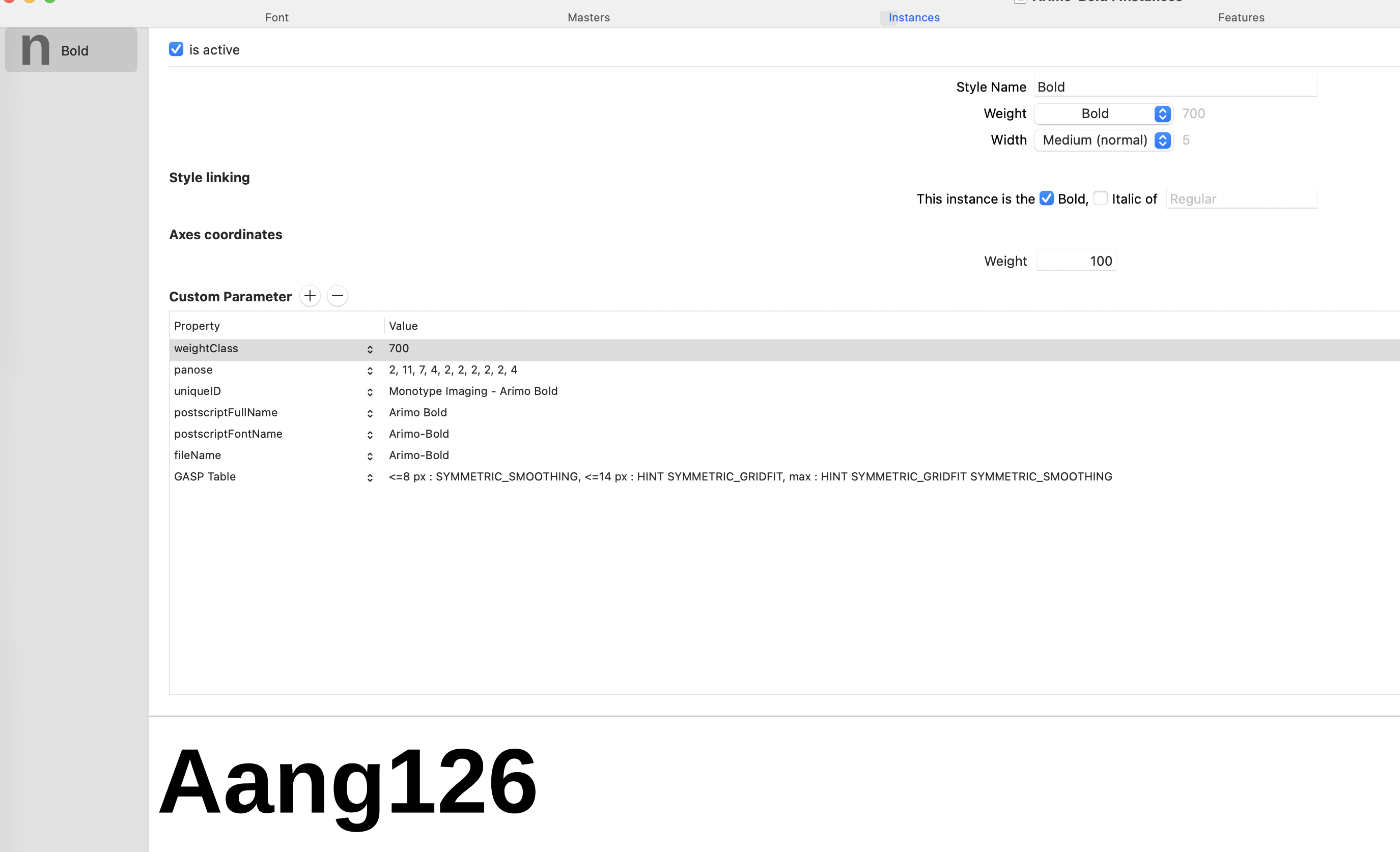This screenshot has width=1400, height=852.
Task: Toggle the Bold style linking checkbox
Action: pyautogui.click(x=1047, y=198)
